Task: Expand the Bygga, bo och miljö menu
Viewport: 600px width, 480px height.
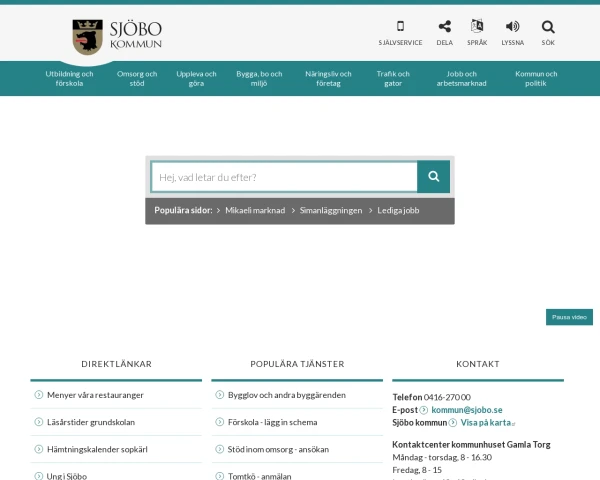Action: (x=259, y=78)
